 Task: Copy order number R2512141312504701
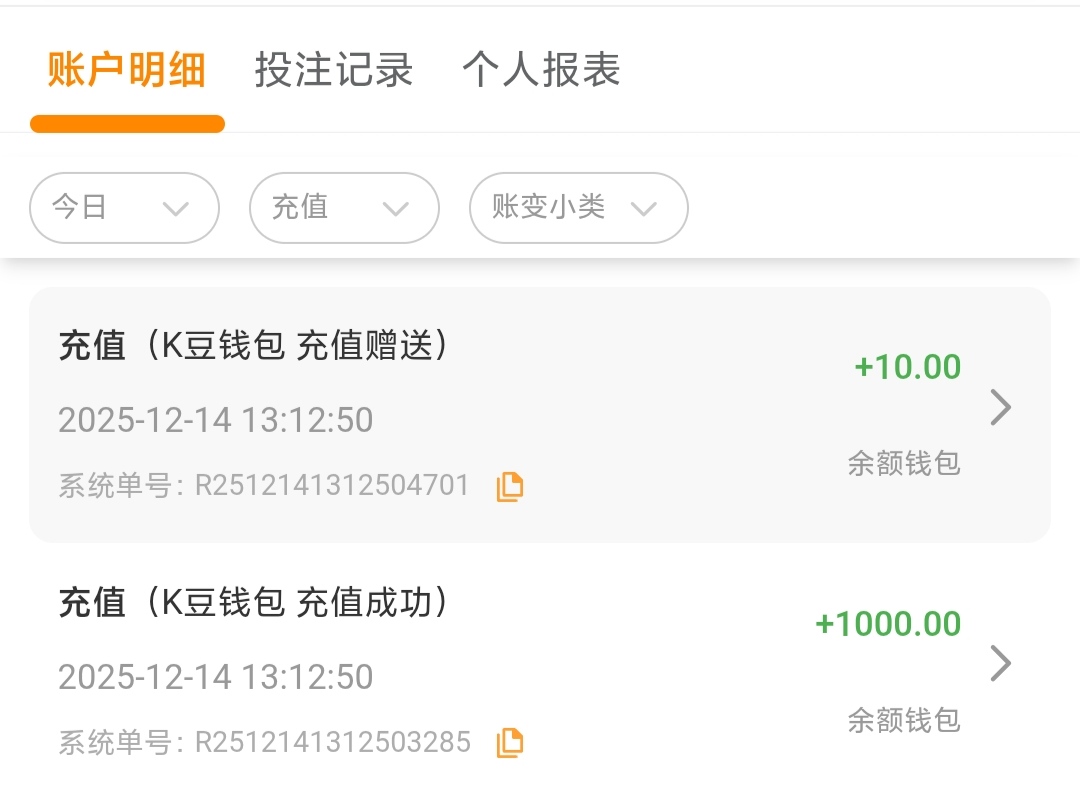[x=510, y=487]
